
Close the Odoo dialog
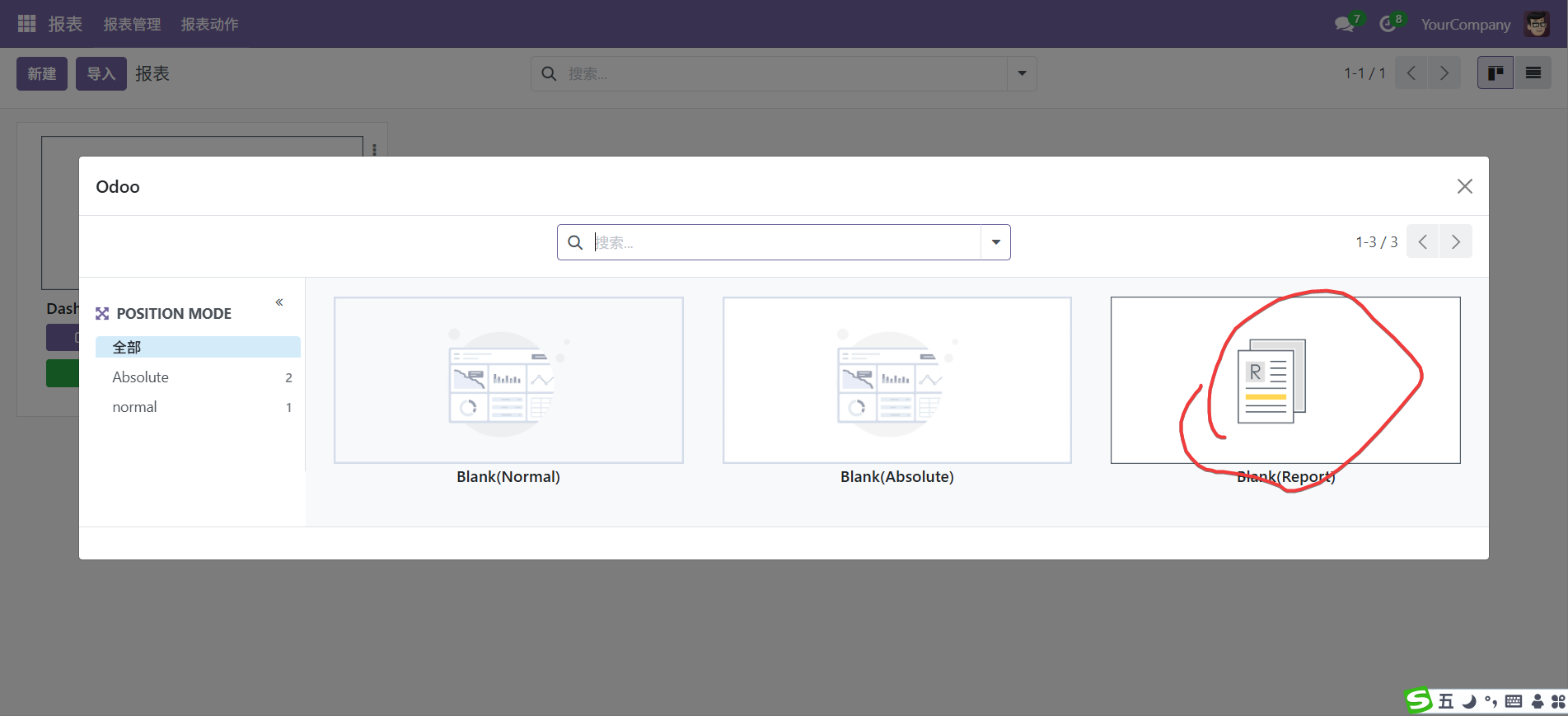[x=1464, y=186]
